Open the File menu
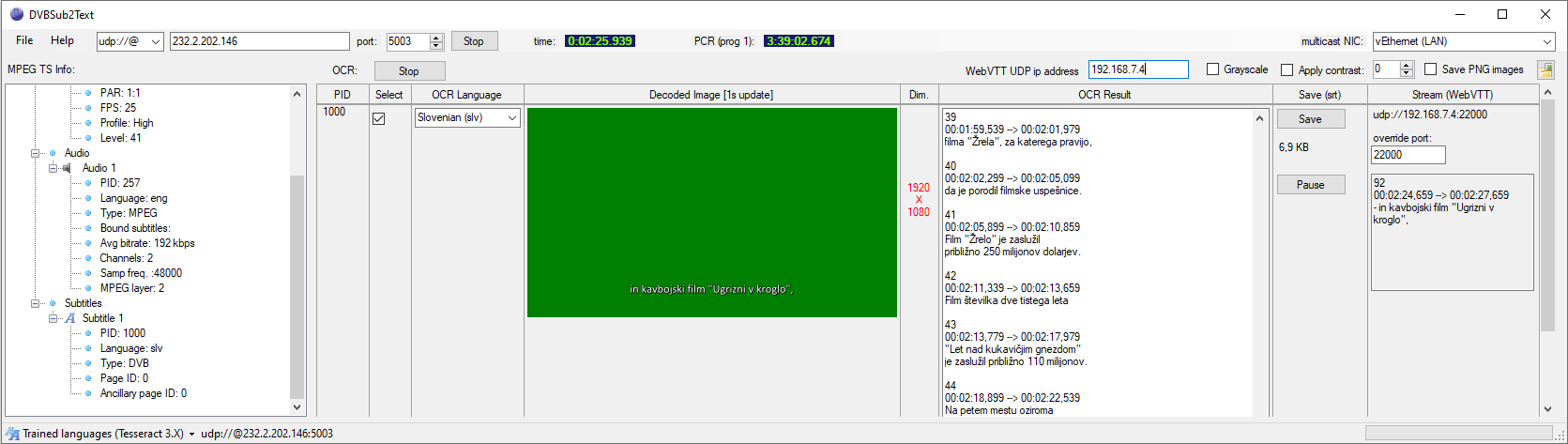Viewport: 1568px width, 444px height. (24, 40)
